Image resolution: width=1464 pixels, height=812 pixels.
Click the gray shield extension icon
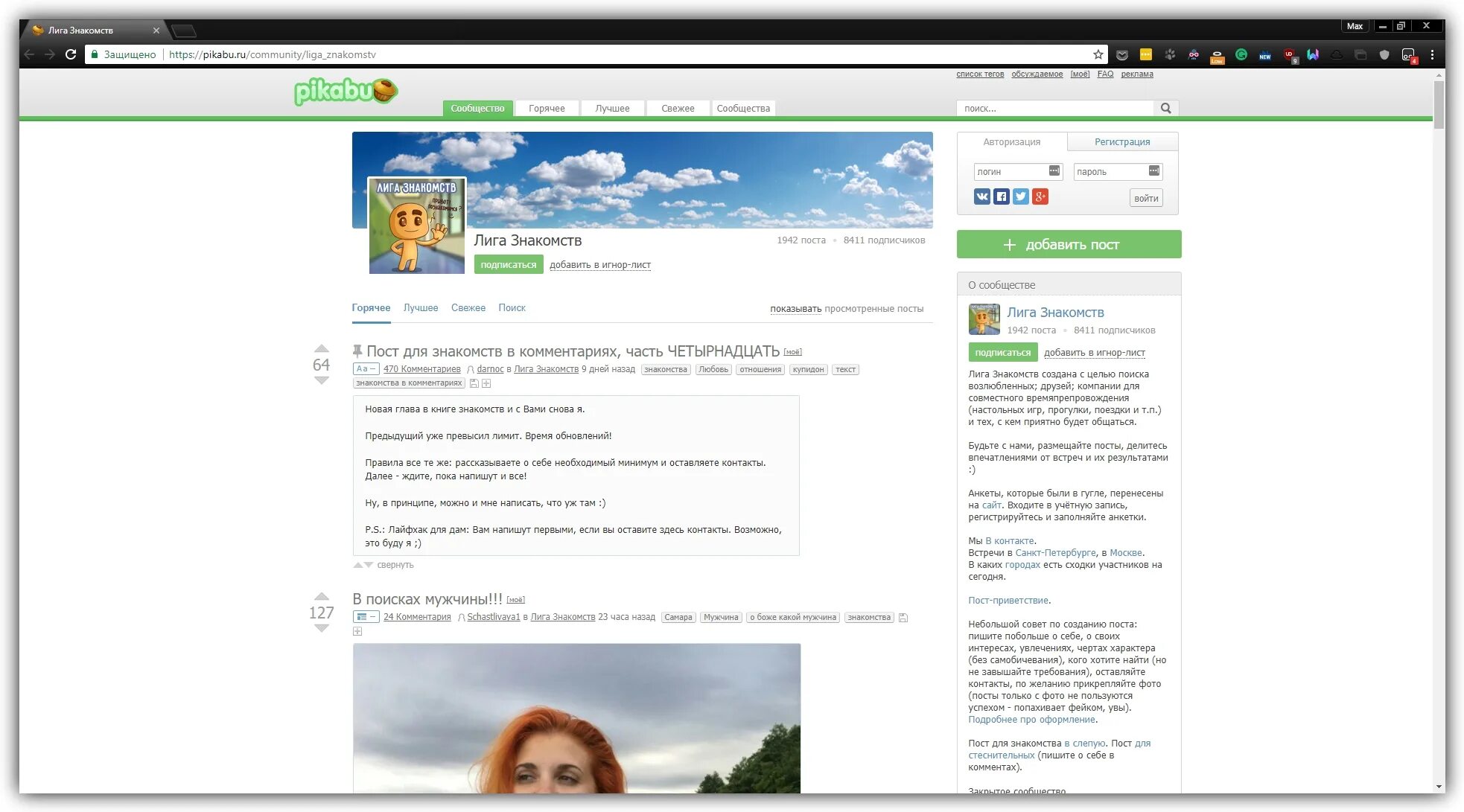(x=1384, y=54)
